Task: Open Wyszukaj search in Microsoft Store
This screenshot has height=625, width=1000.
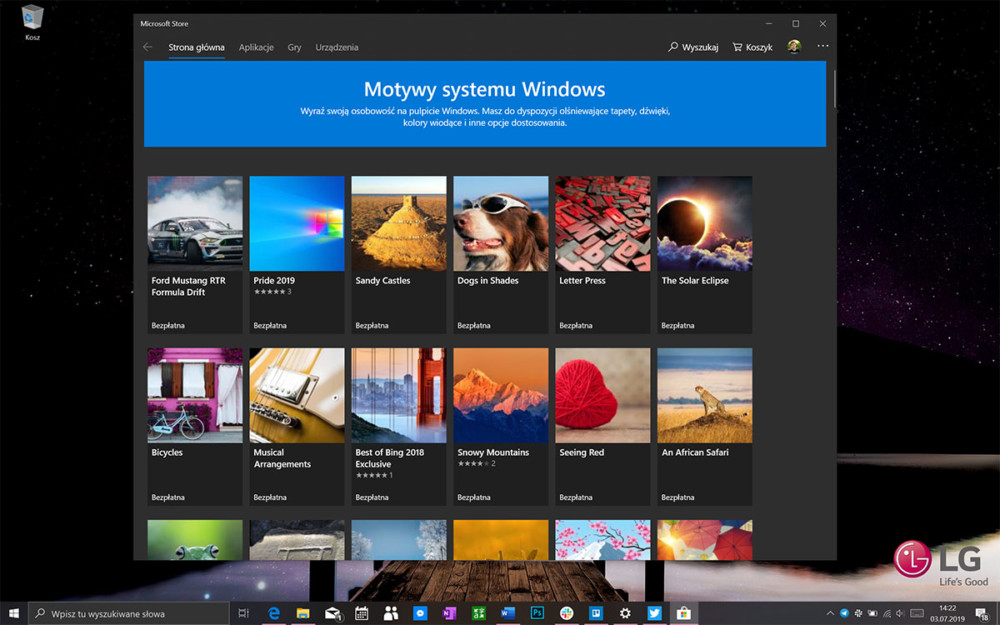Action: click(693, 47)
